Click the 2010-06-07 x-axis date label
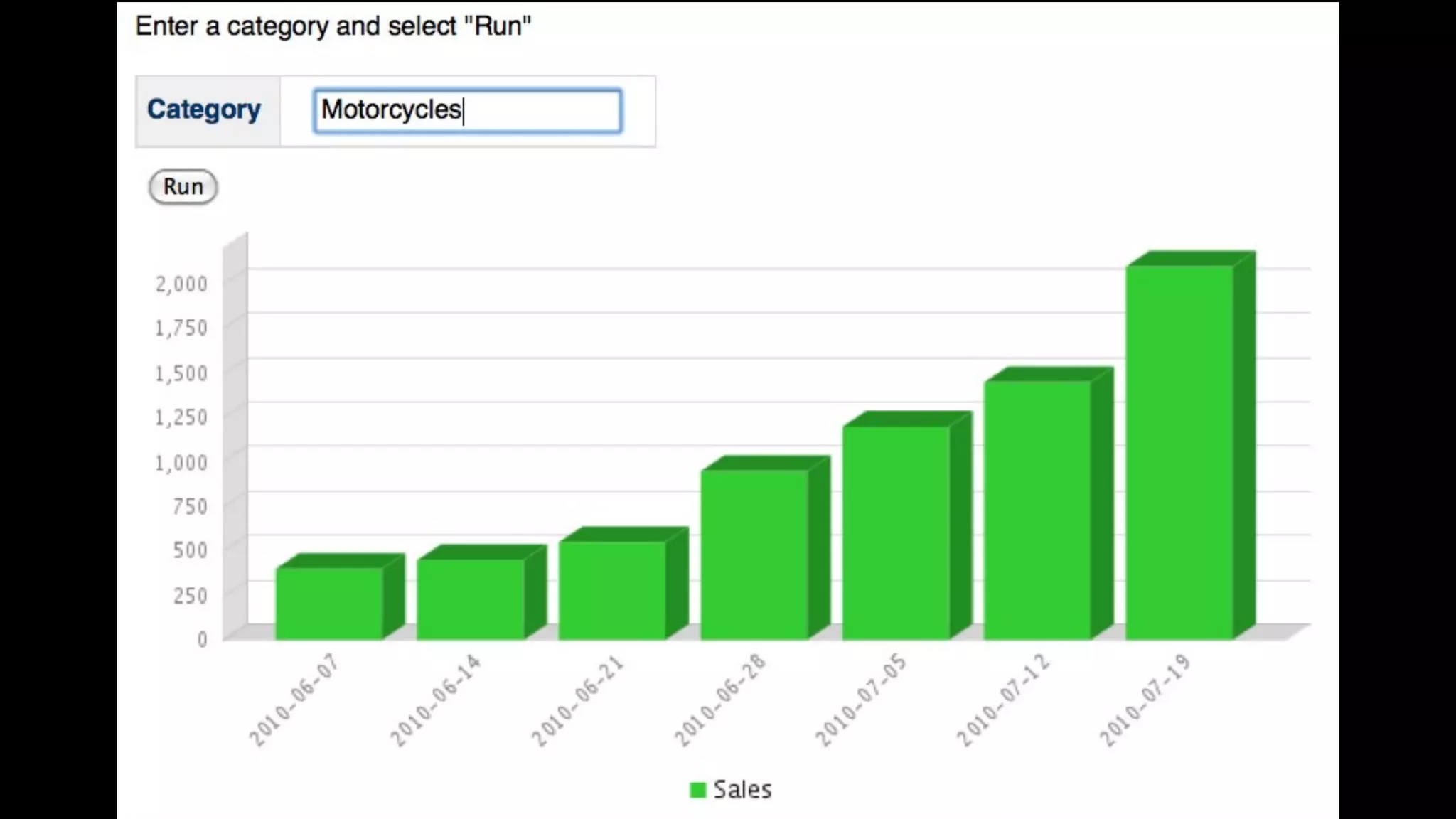This screenshot has height=819, width=1456. (x=294, y=701)
